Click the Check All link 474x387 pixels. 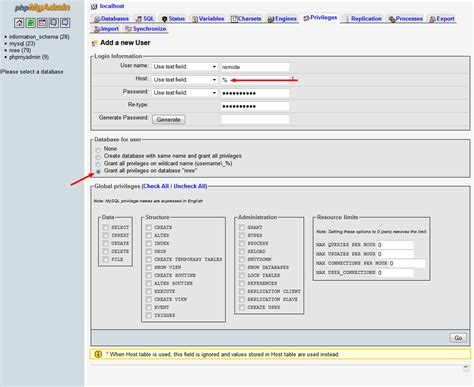(156, 186)
